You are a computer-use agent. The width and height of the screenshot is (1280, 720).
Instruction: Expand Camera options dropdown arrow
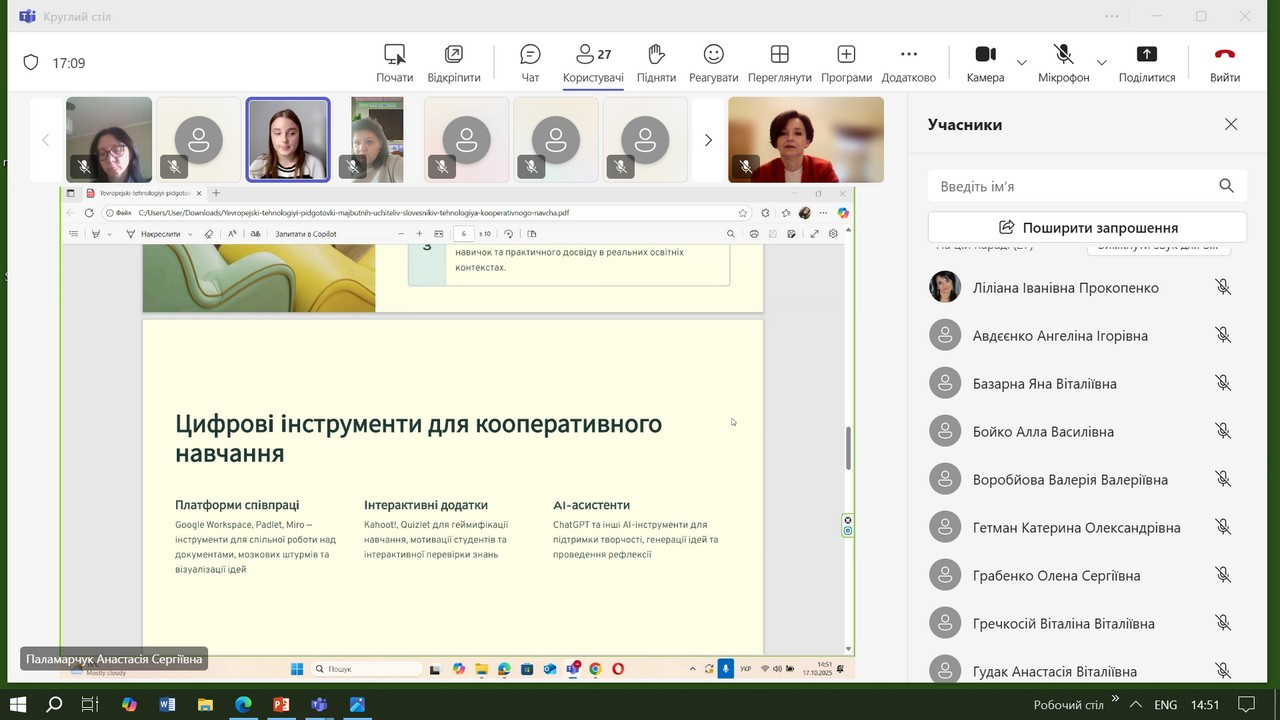tap(1021, 63)
